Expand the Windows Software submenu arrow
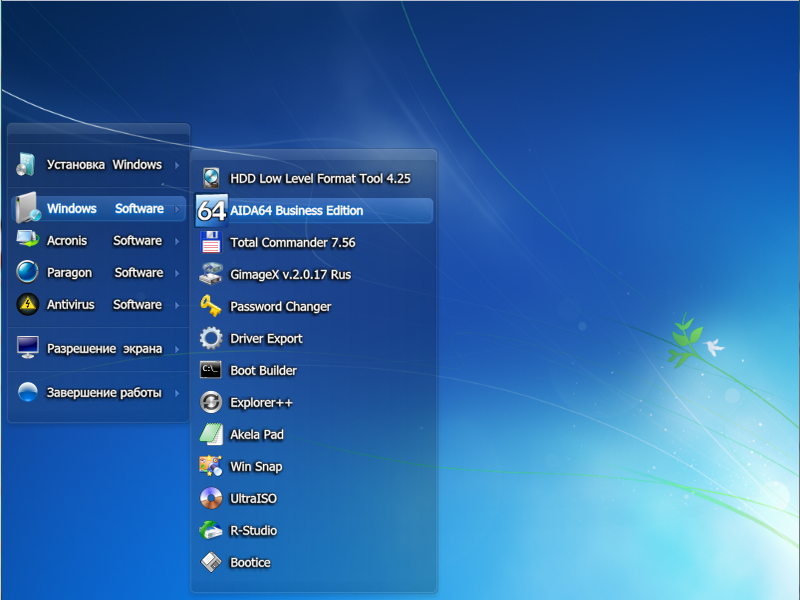Screen dimensions: 800x600 [177, 209]
